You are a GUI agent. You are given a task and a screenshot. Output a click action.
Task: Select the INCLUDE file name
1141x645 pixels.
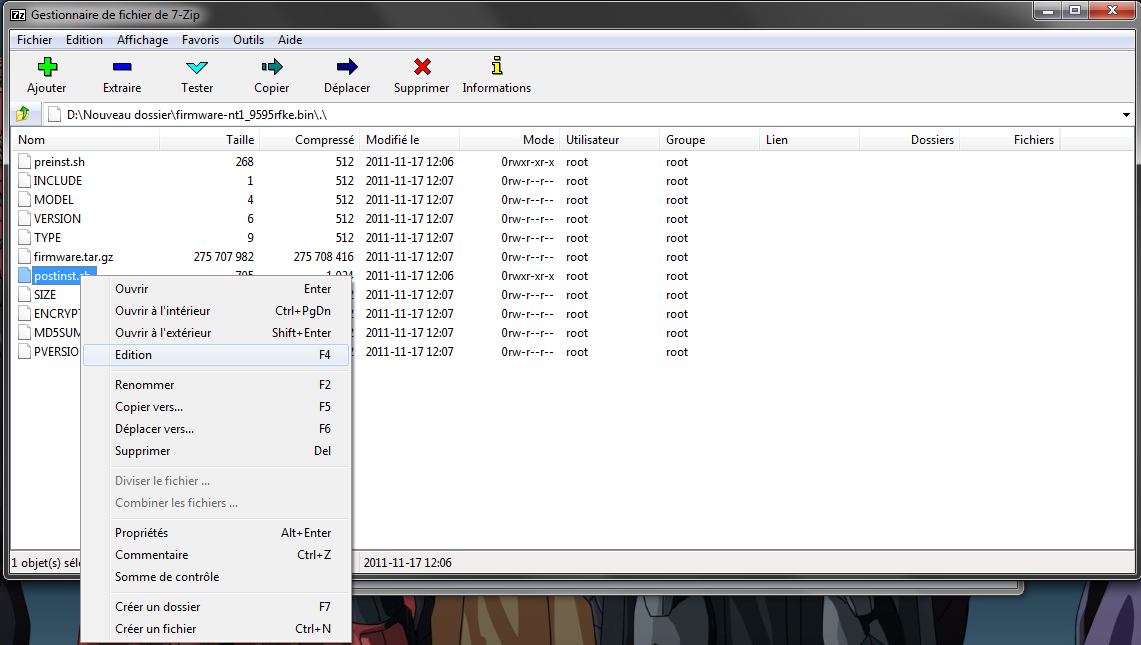[x=57, y=181]
